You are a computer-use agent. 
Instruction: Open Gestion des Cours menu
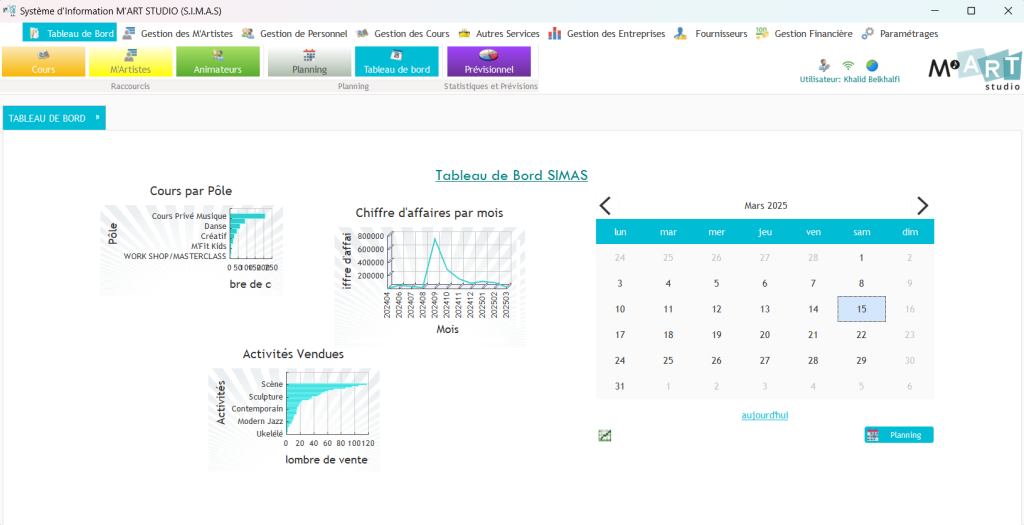(403, 33)
